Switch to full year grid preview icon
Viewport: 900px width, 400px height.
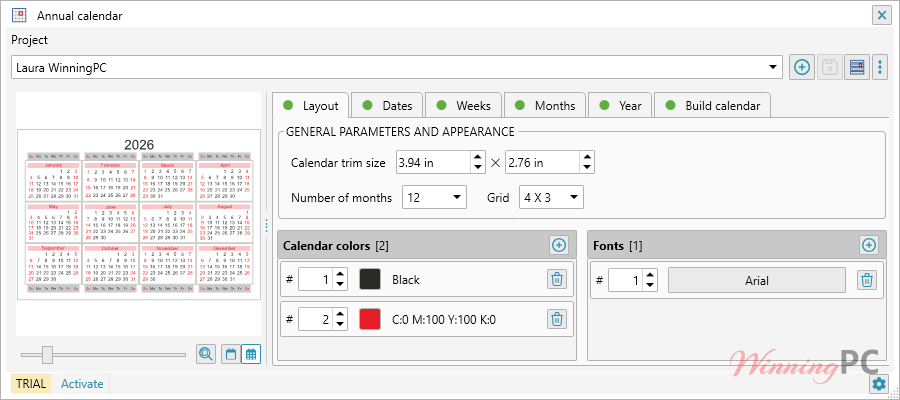tap(251, 354)
